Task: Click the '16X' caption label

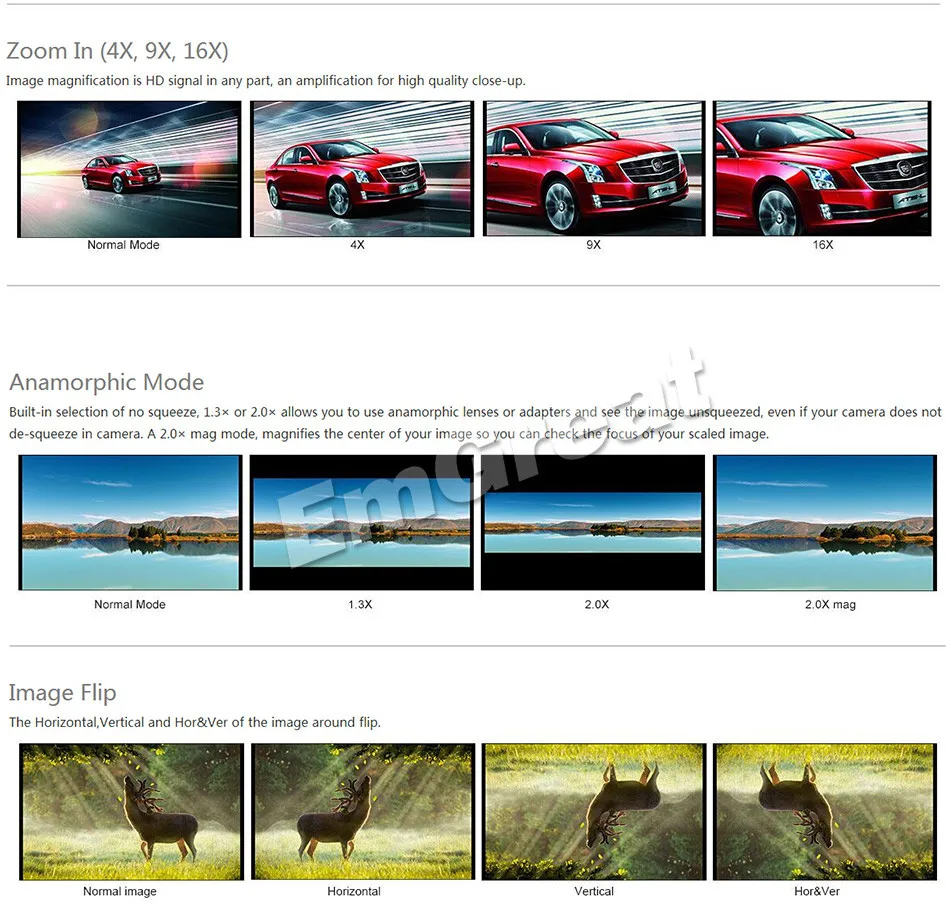Action: (x=823, y=245)
